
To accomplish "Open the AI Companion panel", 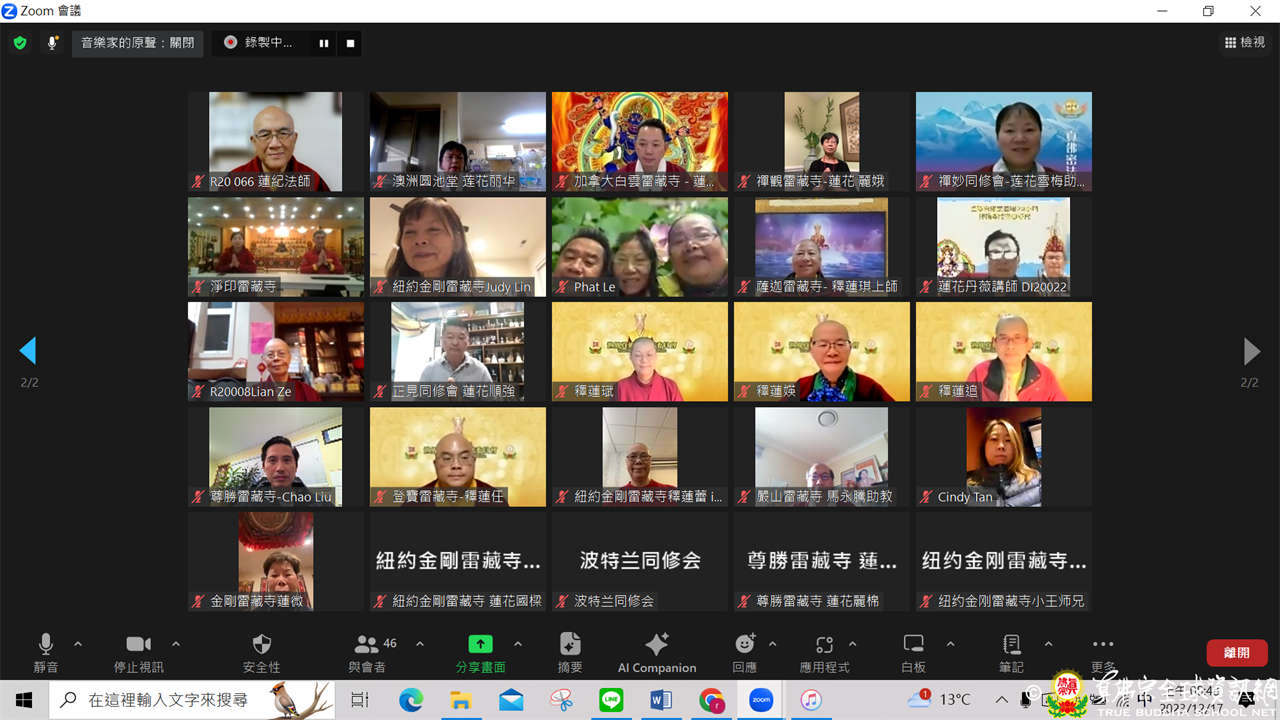I will tap(656, 651).
